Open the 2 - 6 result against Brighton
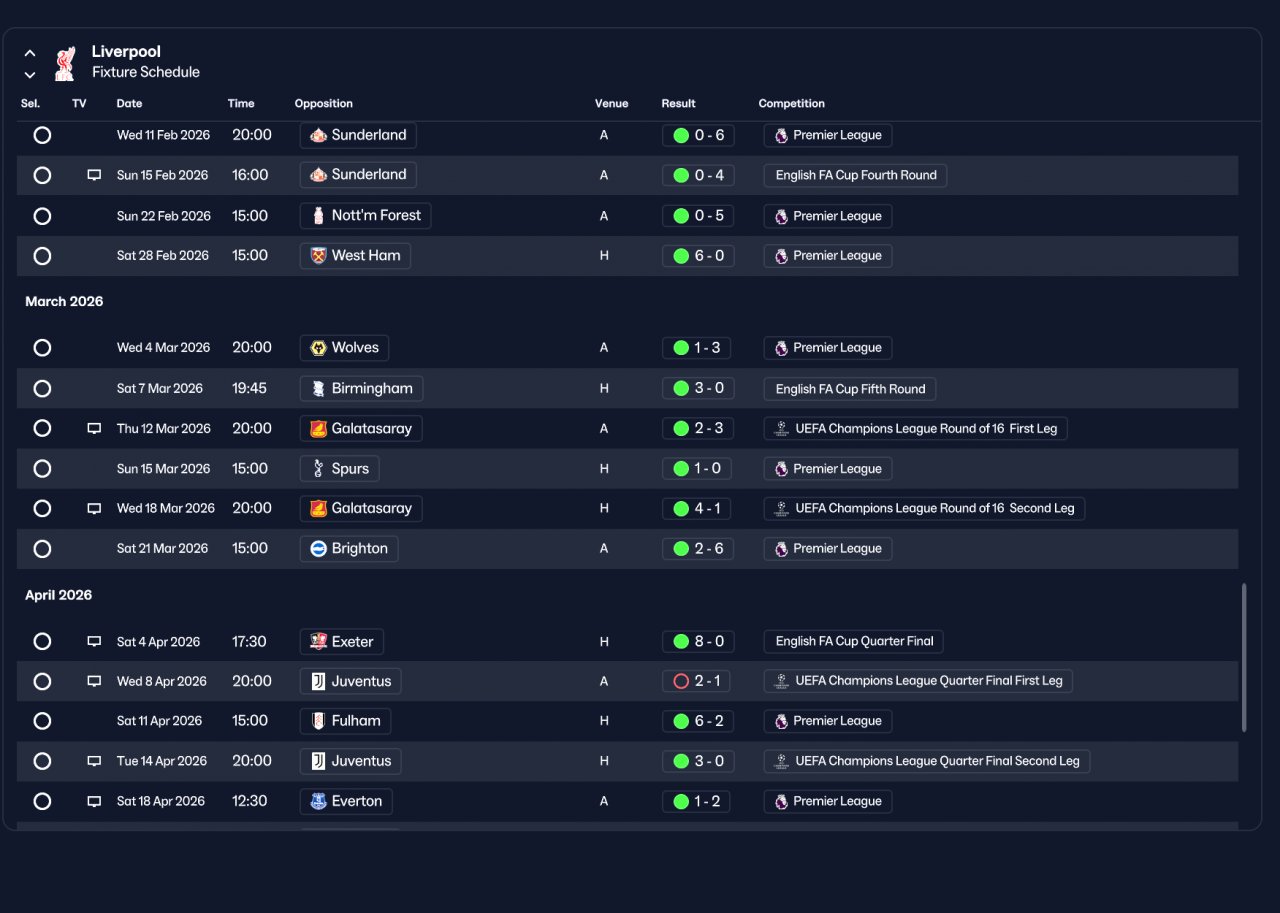This screenshot has width=1280, height=913. pos(698,548)
